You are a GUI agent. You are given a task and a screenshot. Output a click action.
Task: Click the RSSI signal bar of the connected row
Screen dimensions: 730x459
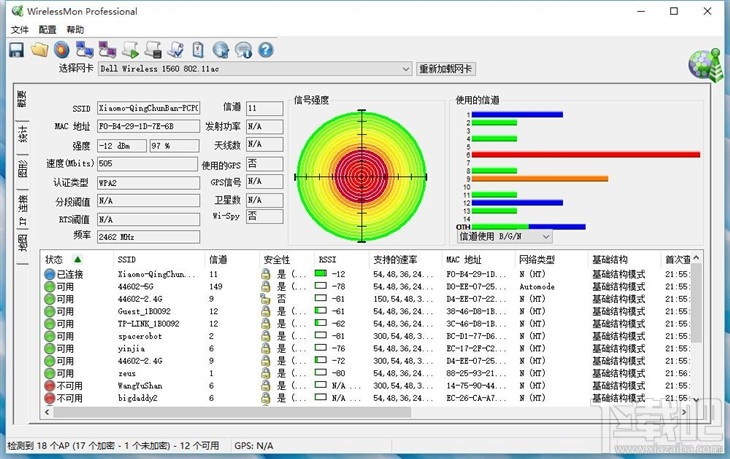[x=321, y=274]
